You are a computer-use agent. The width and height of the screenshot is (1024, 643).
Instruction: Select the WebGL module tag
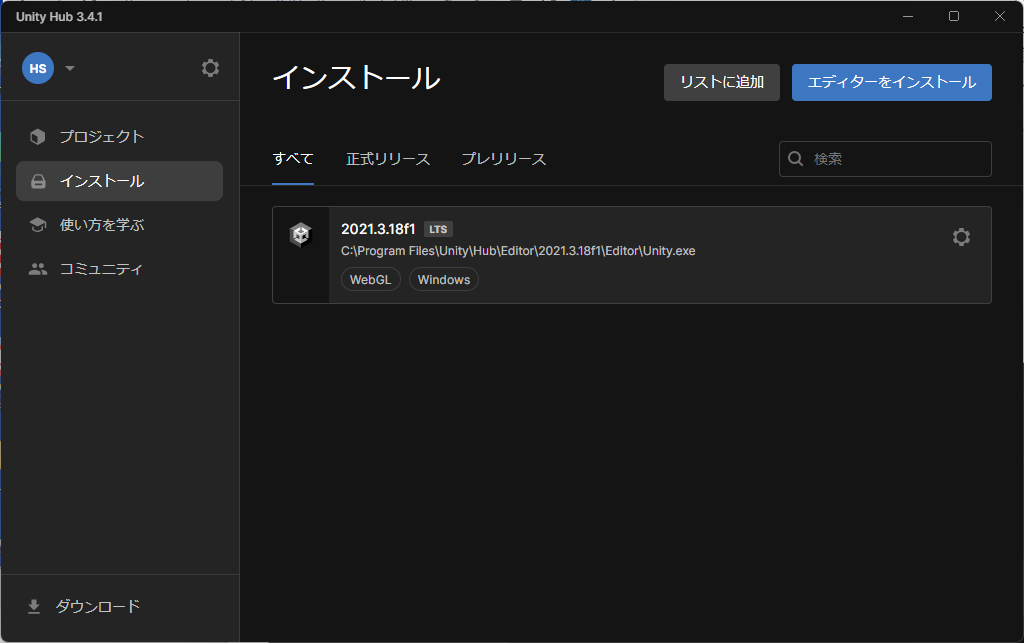click(x=370, y=279)
